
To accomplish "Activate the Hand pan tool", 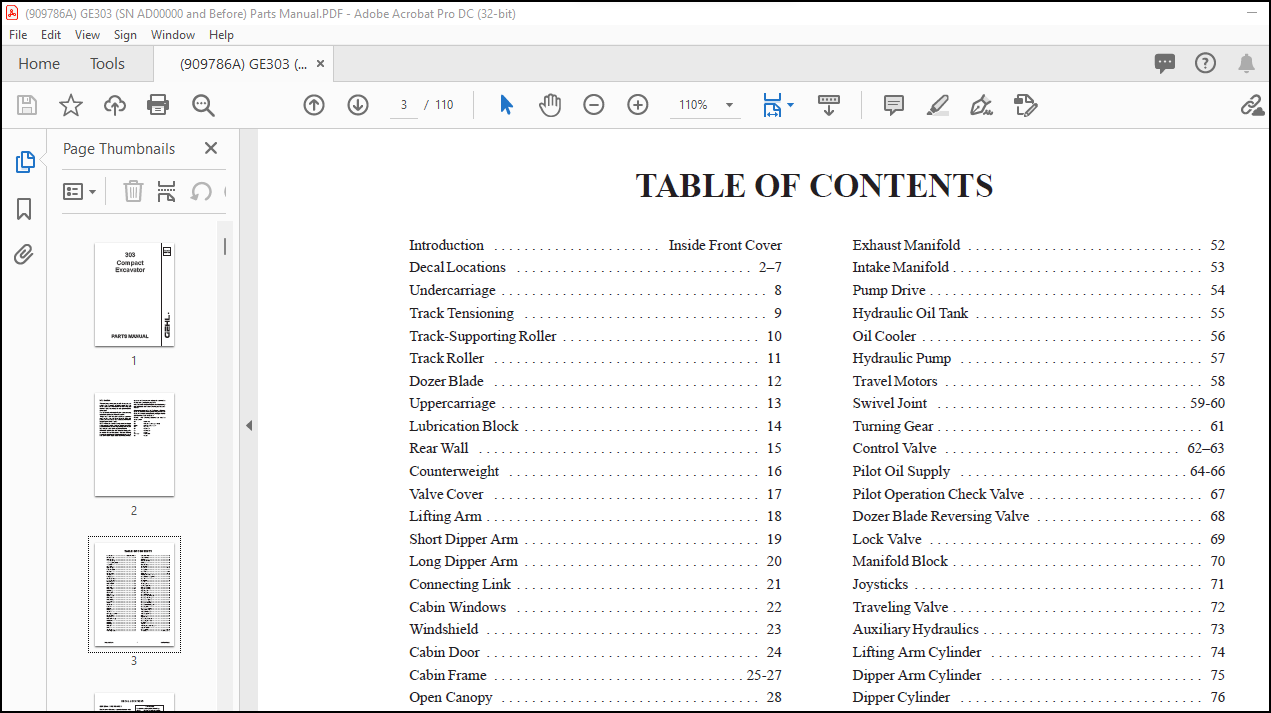I will tap(550, 105).
